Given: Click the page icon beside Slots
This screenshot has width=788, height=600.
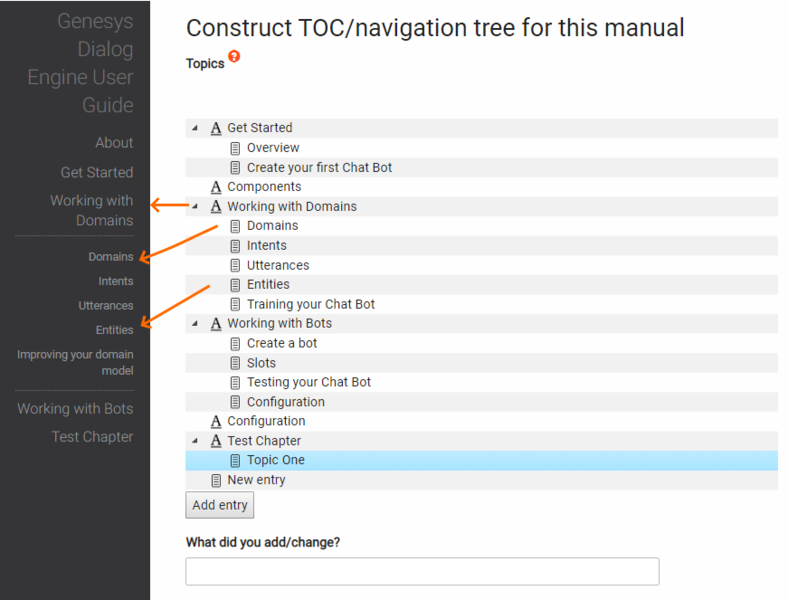Looking at the screenshot, I should click(x=235, y=363).
